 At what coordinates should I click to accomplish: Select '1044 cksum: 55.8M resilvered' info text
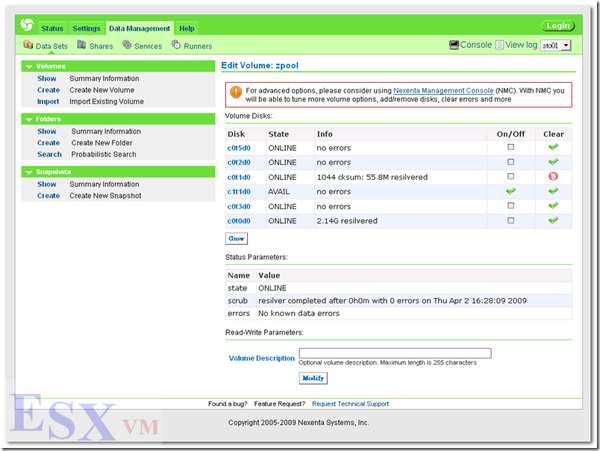click(372, 177)
